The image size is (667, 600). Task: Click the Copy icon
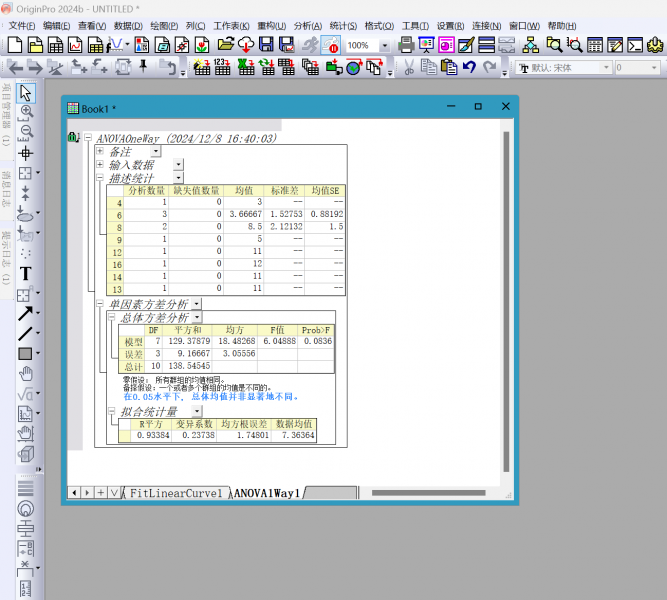[428, 67]
